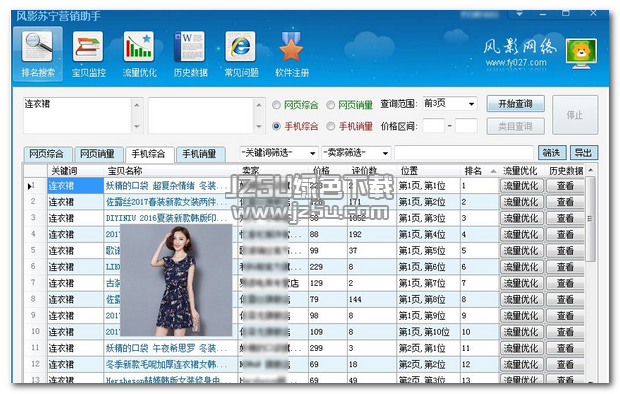Viewport: 620px width, 394px height.
Task: Open the 排名搜索 ranking search tool
Action: coord(38,54)
